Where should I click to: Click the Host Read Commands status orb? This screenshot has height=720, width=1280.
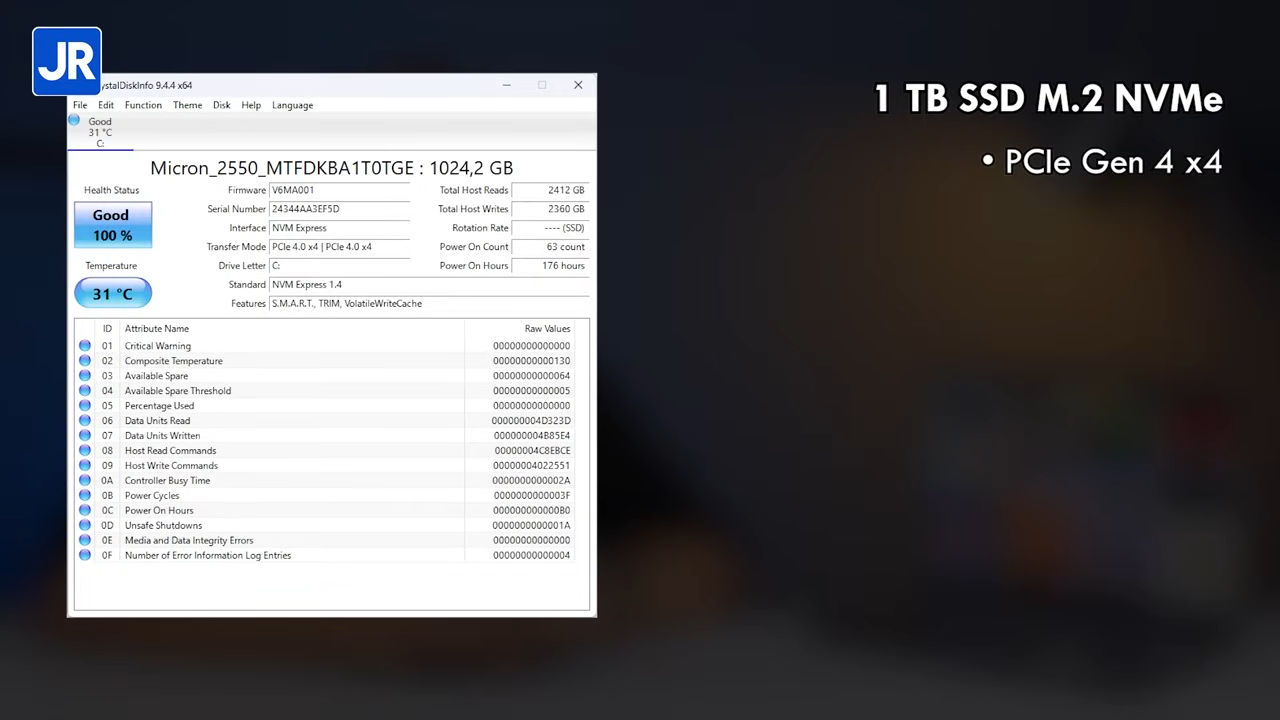coord(85,451)
